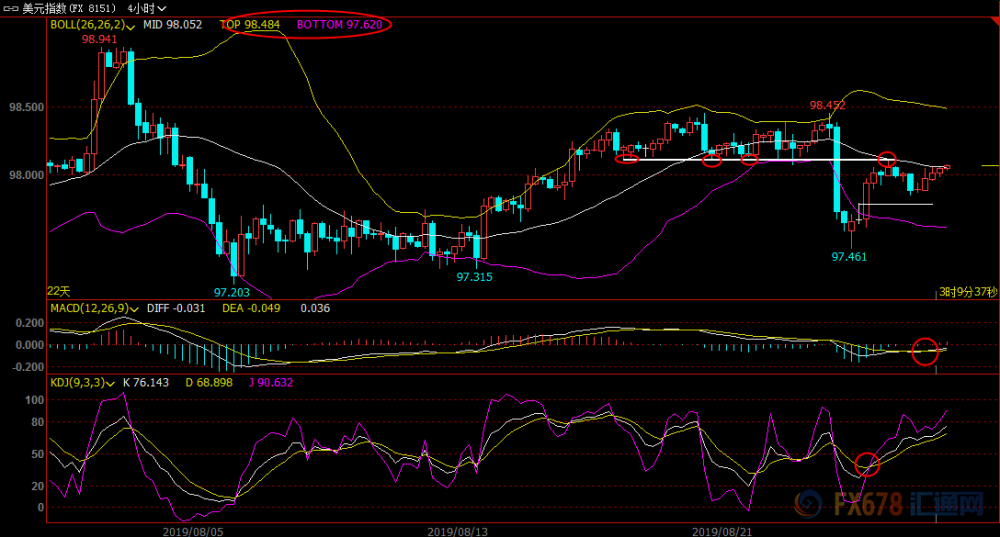Click the 20 level on KDJ axis

point(38,486)
